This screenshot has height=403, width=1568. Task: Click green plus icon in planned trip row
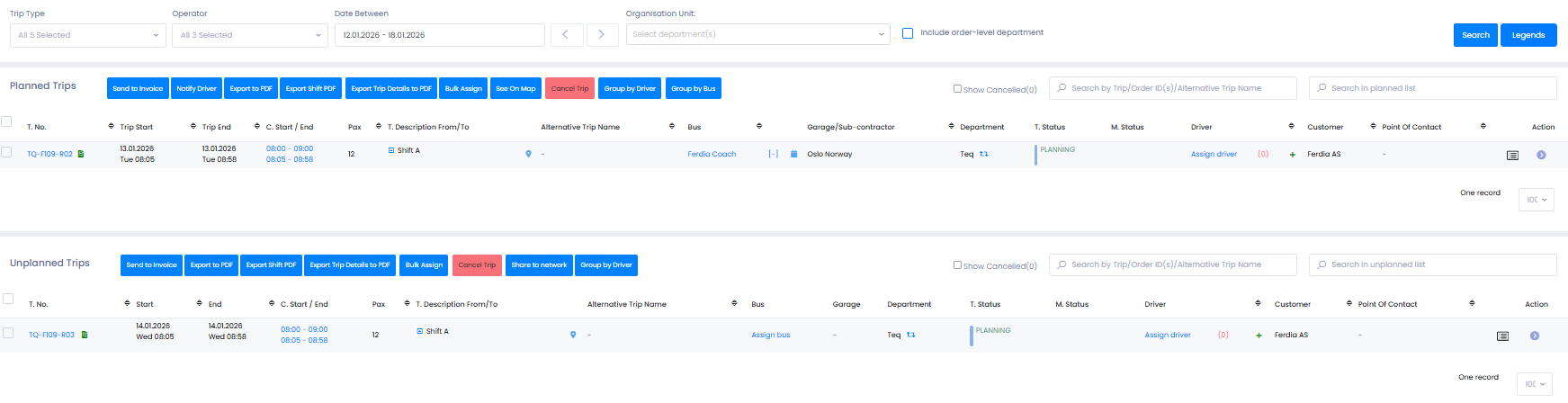(1293, 155)
